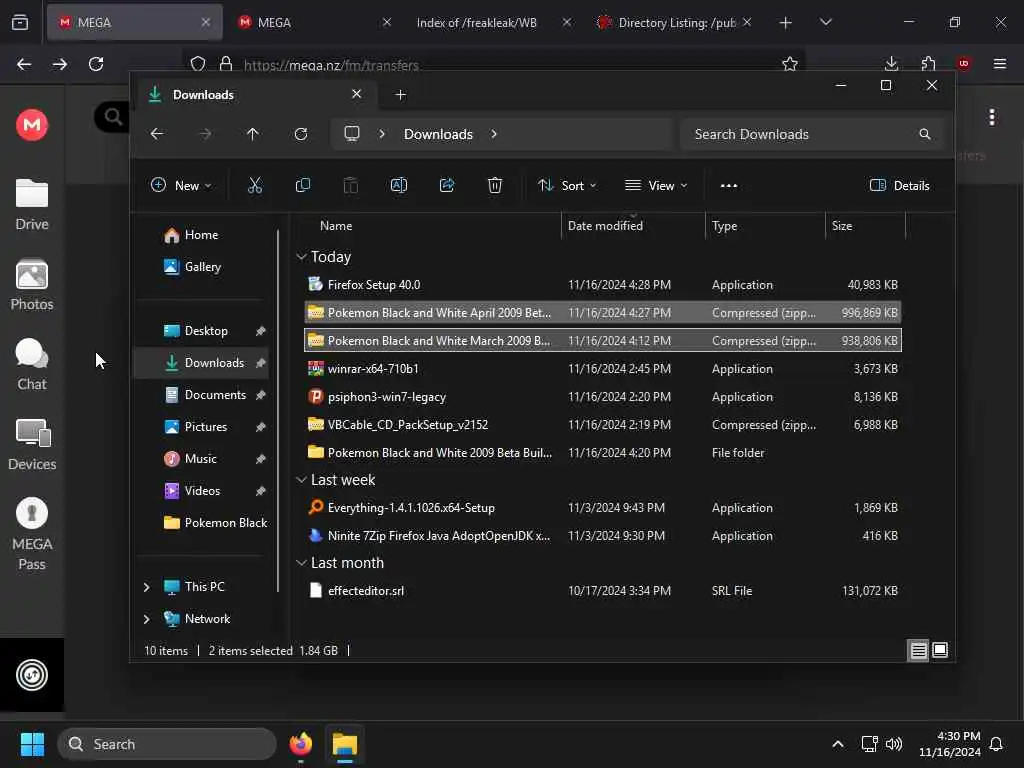
Task: List all Firefox tabs with the chevron
Action: pyautogui.click(x=825, y=22)
